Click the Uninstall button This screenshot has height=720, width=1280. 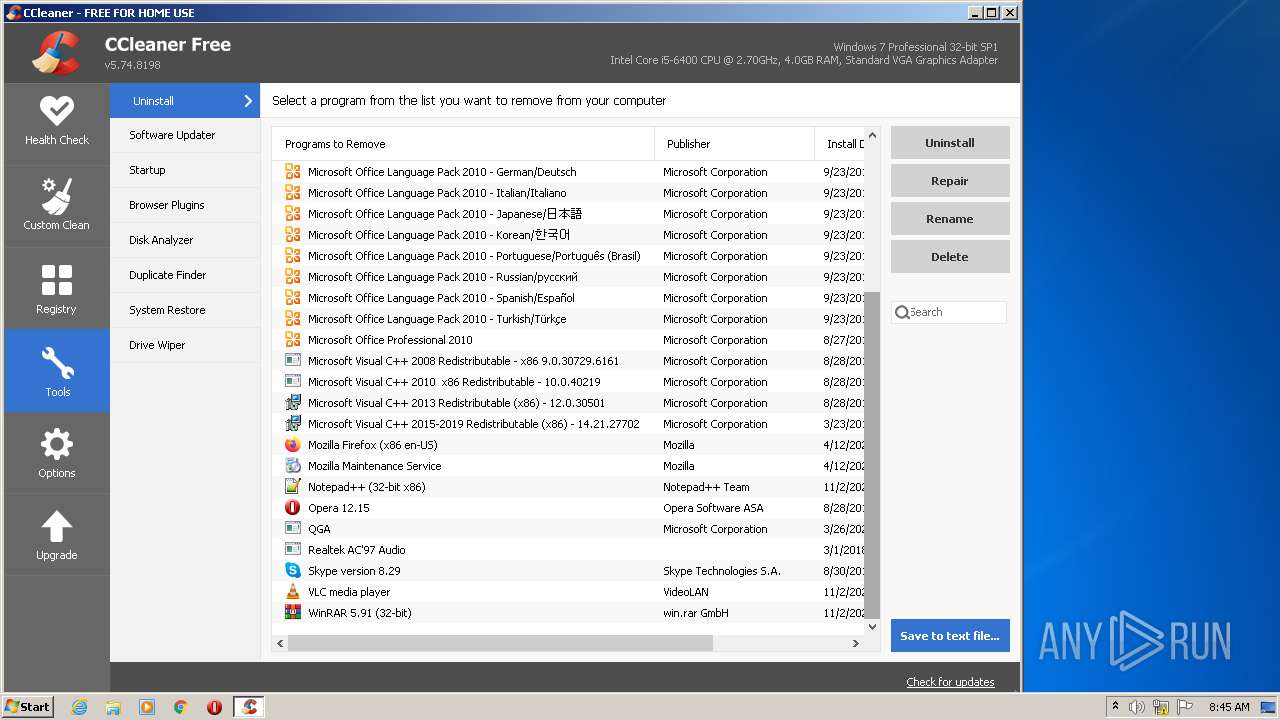click(x=950, y=143)
